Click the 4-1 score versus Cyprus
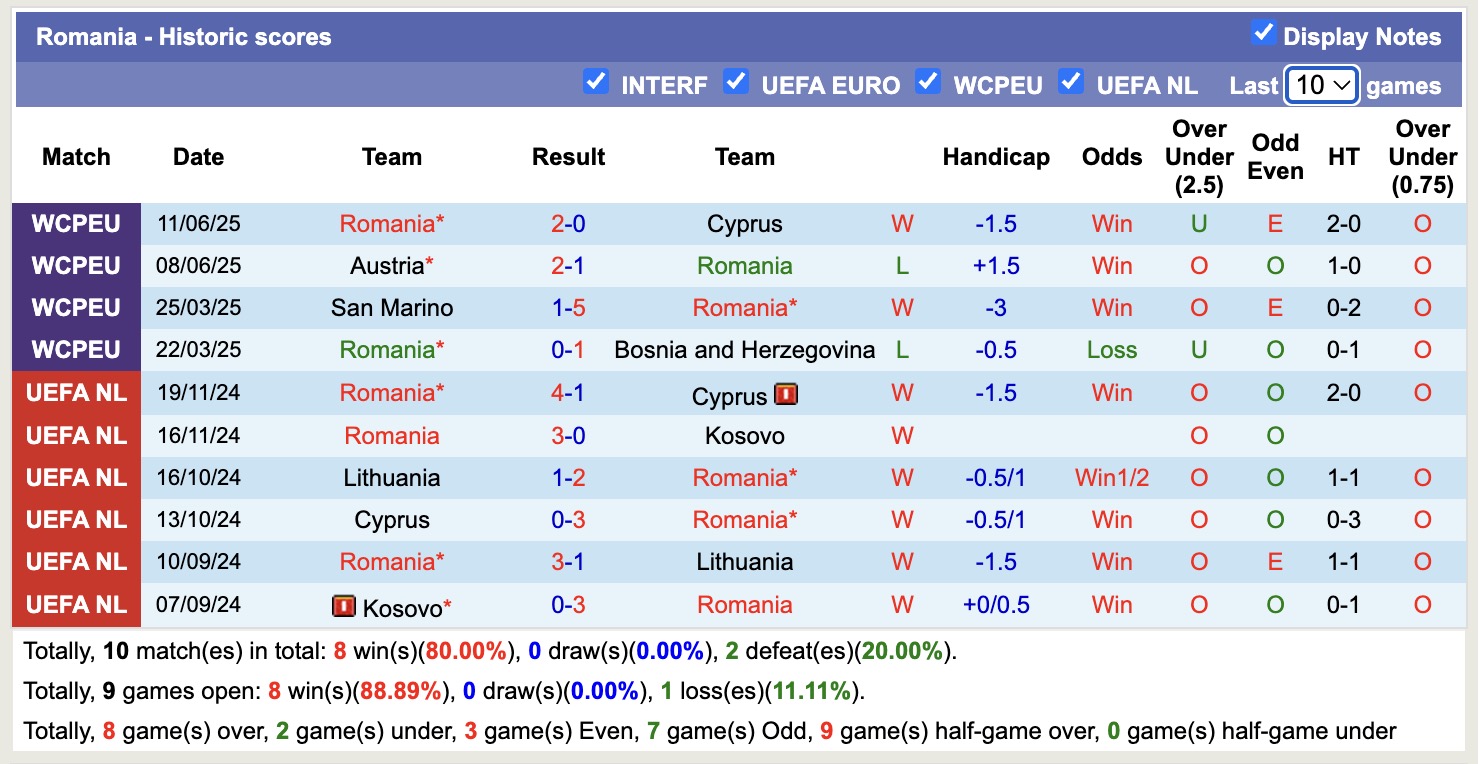 (x=568, y=393)
